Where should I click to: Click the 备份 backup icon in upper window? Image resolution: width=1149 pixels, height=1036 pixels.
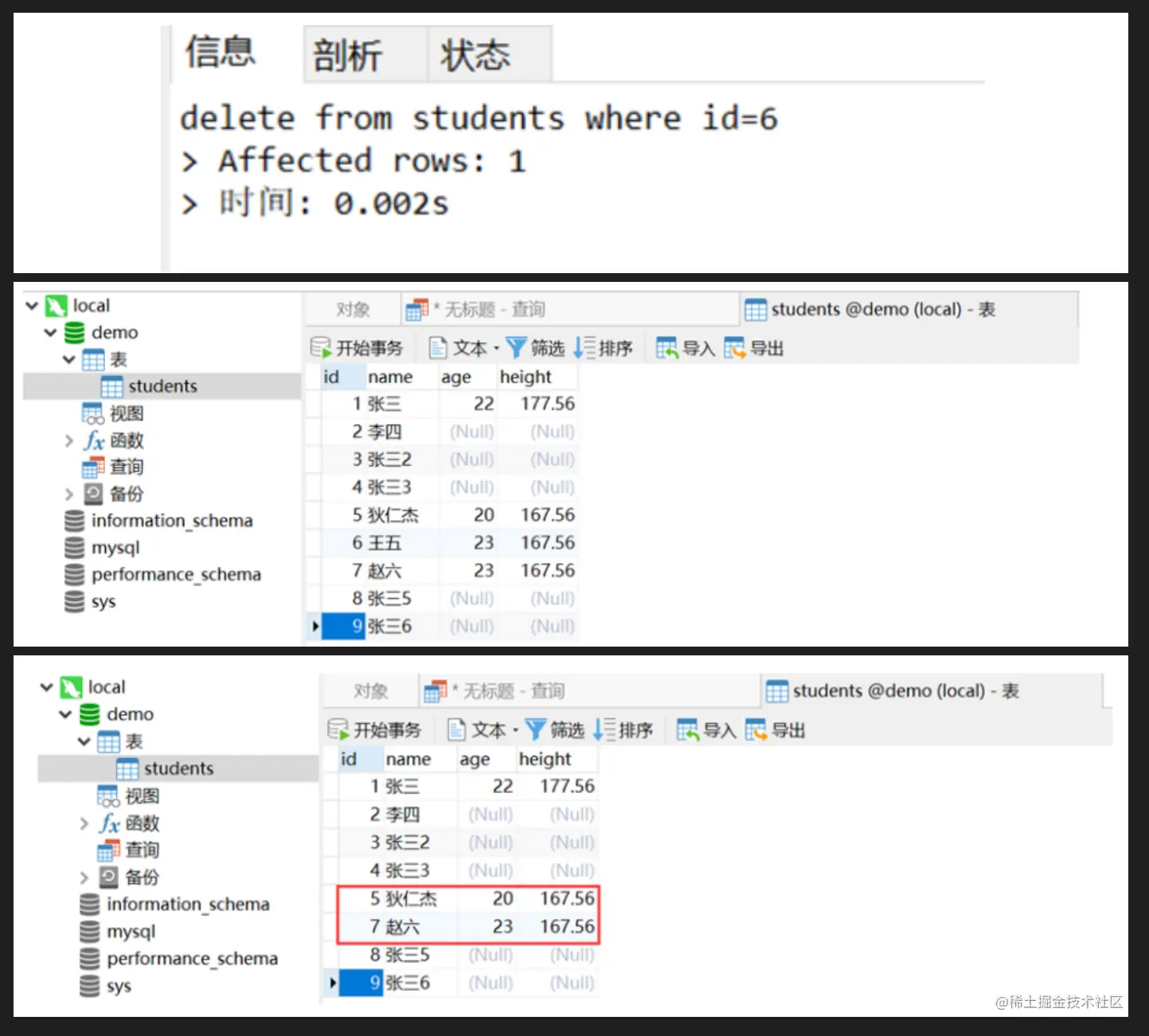[x=94, y=494]
